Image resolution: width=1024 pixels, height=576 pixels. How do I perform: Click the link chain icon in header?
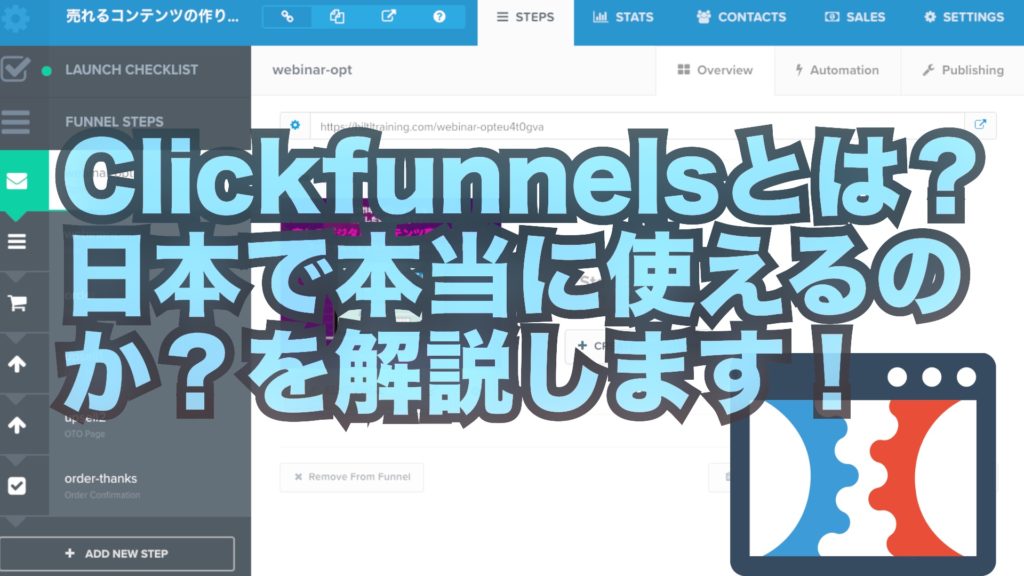point(287,17)
